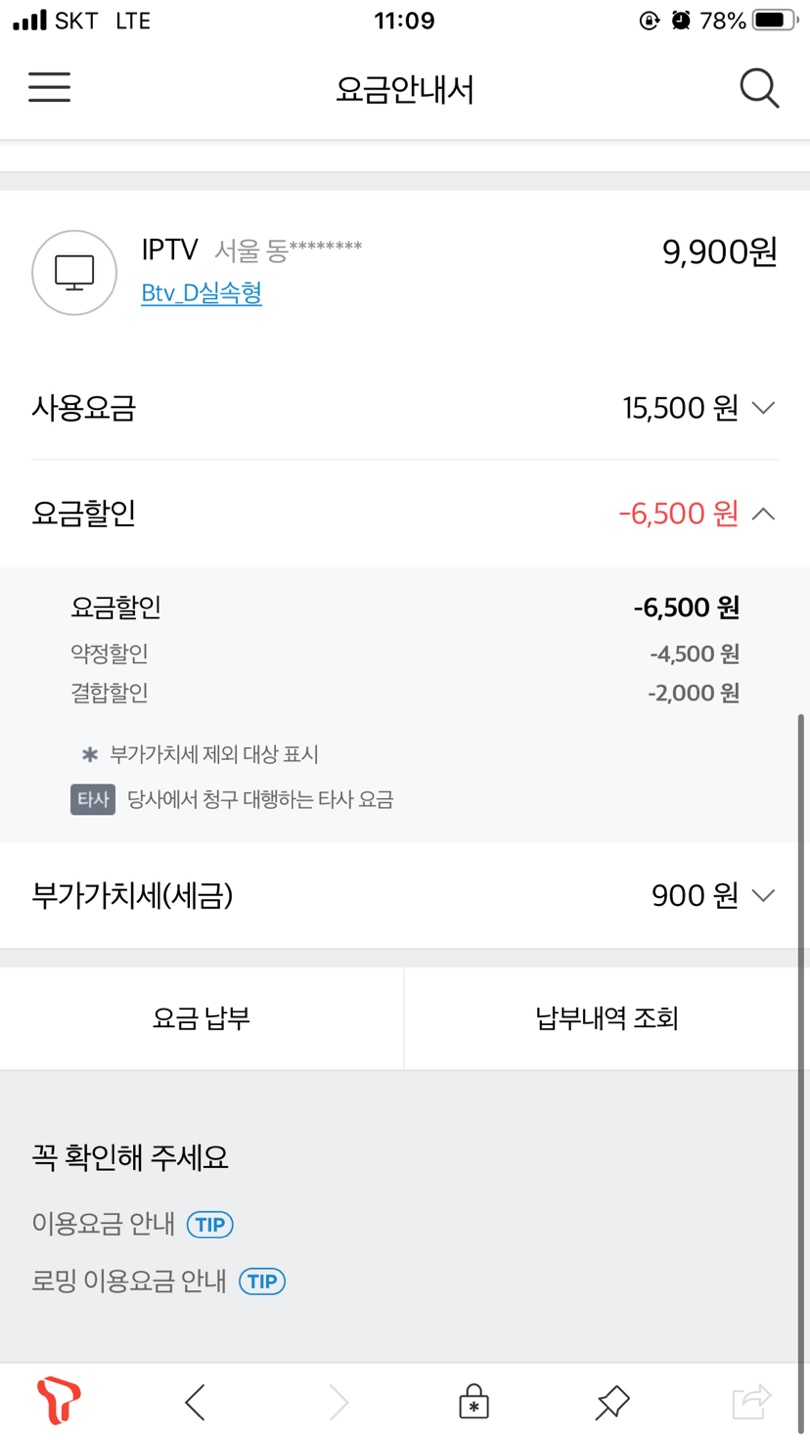Open TIP for 이용요금 안내
810x1440 pixels.
pyautogui.click(x=210, y=1224)
